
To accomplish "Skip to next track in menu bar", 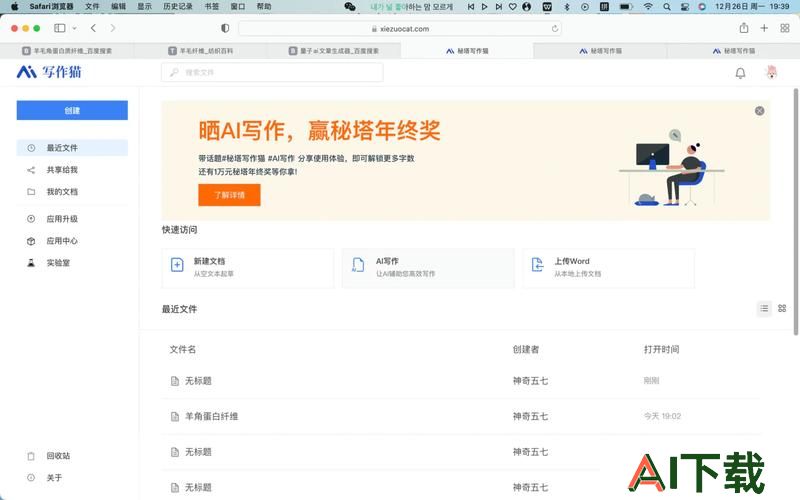I will (498, 7).
